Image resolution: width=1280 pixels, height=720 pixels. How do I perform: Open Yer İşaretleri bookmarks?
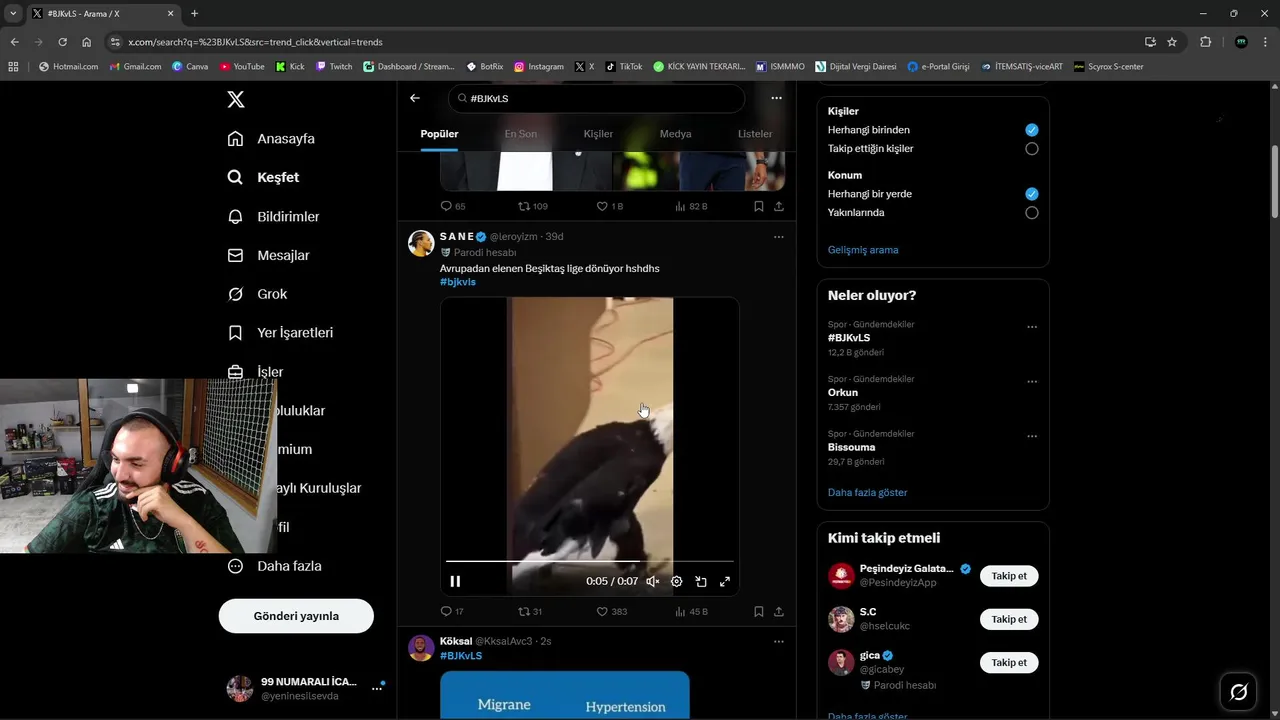pos(280,332)
